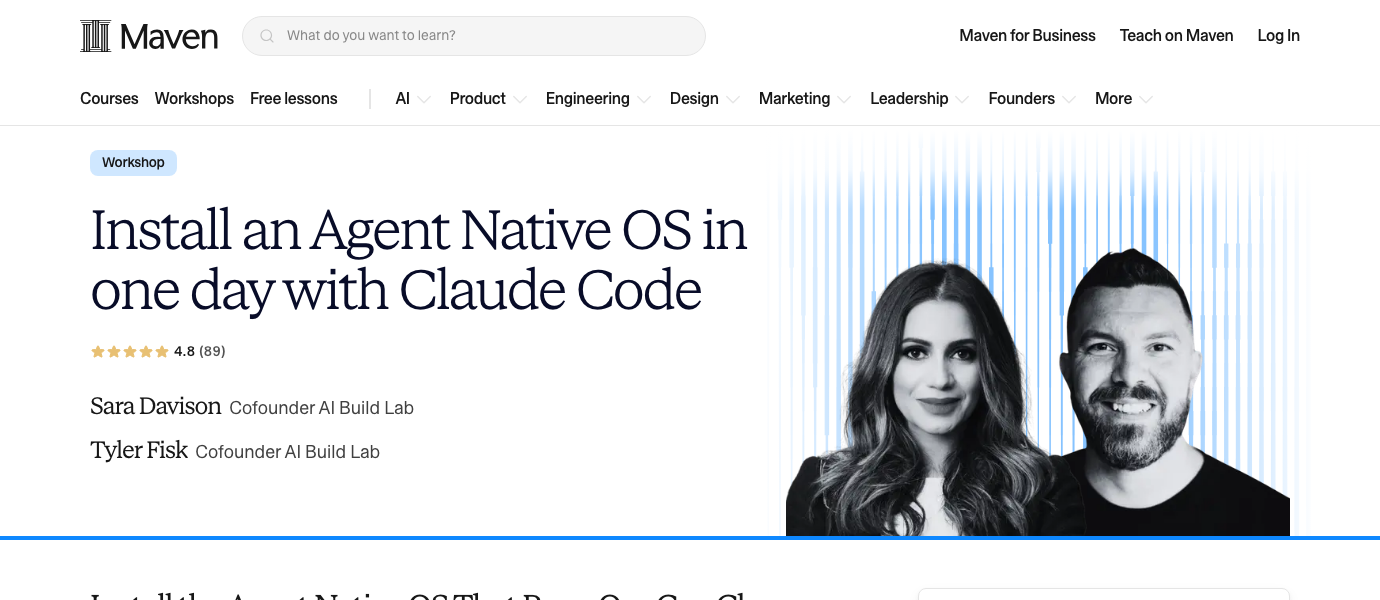The width and height of the screenshot is (1380, 600).
Task: Click the Workshop badge
Action: (133, 163)
